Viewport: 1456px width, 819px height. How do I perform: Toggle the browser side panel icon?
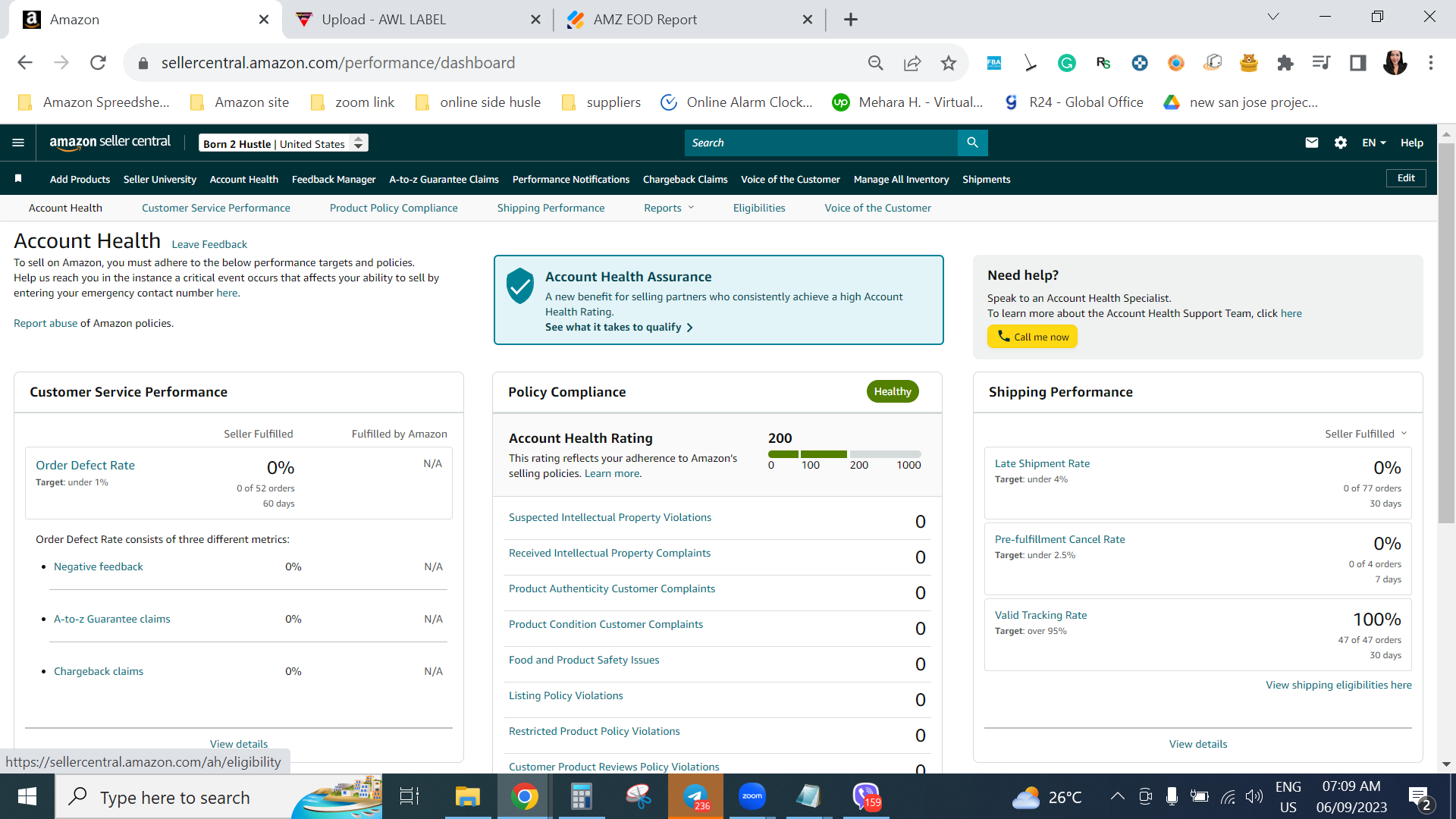coord(1358,63)
